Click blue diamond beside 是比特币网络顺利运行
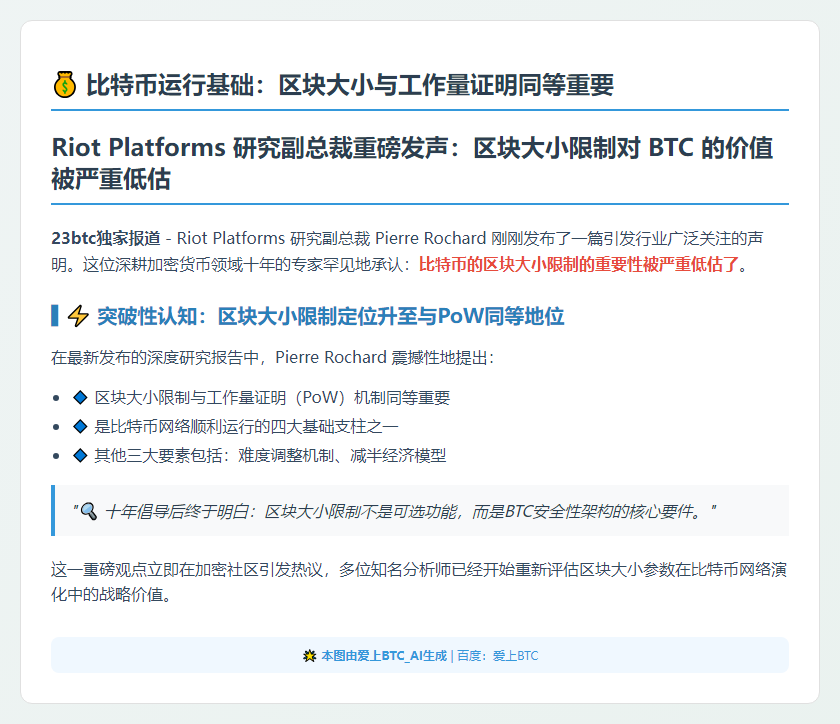Image resolution: width=840 pixels, height=724 pixels. click(x=80, y=426)
